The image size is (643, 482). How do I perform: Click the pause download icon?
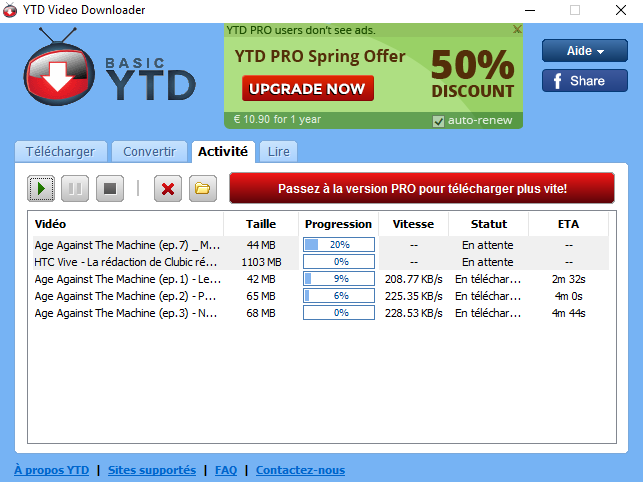75,189
